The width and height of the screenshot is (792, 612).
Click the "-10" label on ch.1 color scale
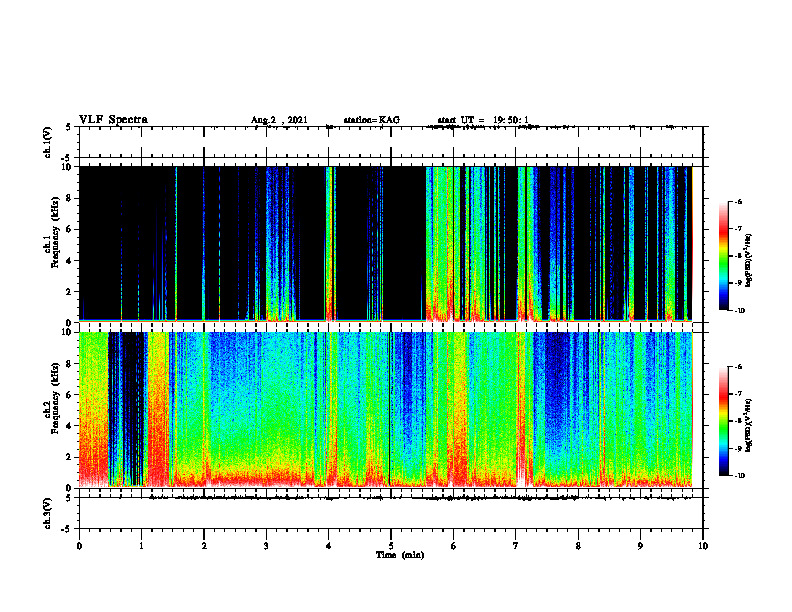click(x=740, y=311)
